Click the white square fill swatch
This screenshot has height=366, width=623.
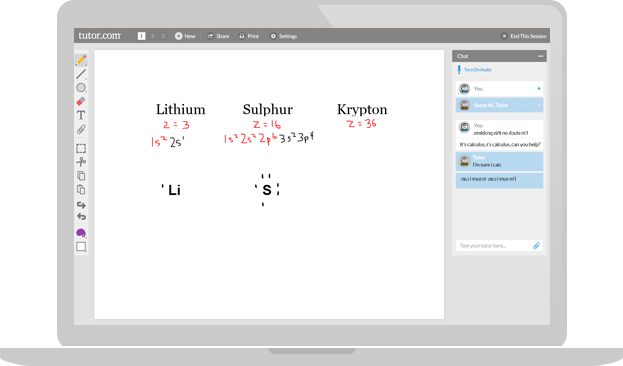(81, 247)
